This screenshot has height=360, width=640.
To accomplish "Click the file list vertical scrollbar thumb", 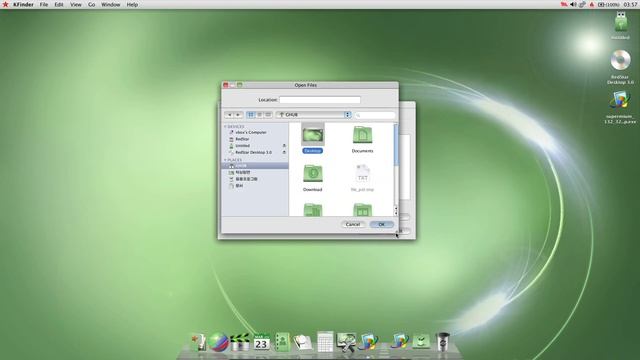I will coord(396,145).
